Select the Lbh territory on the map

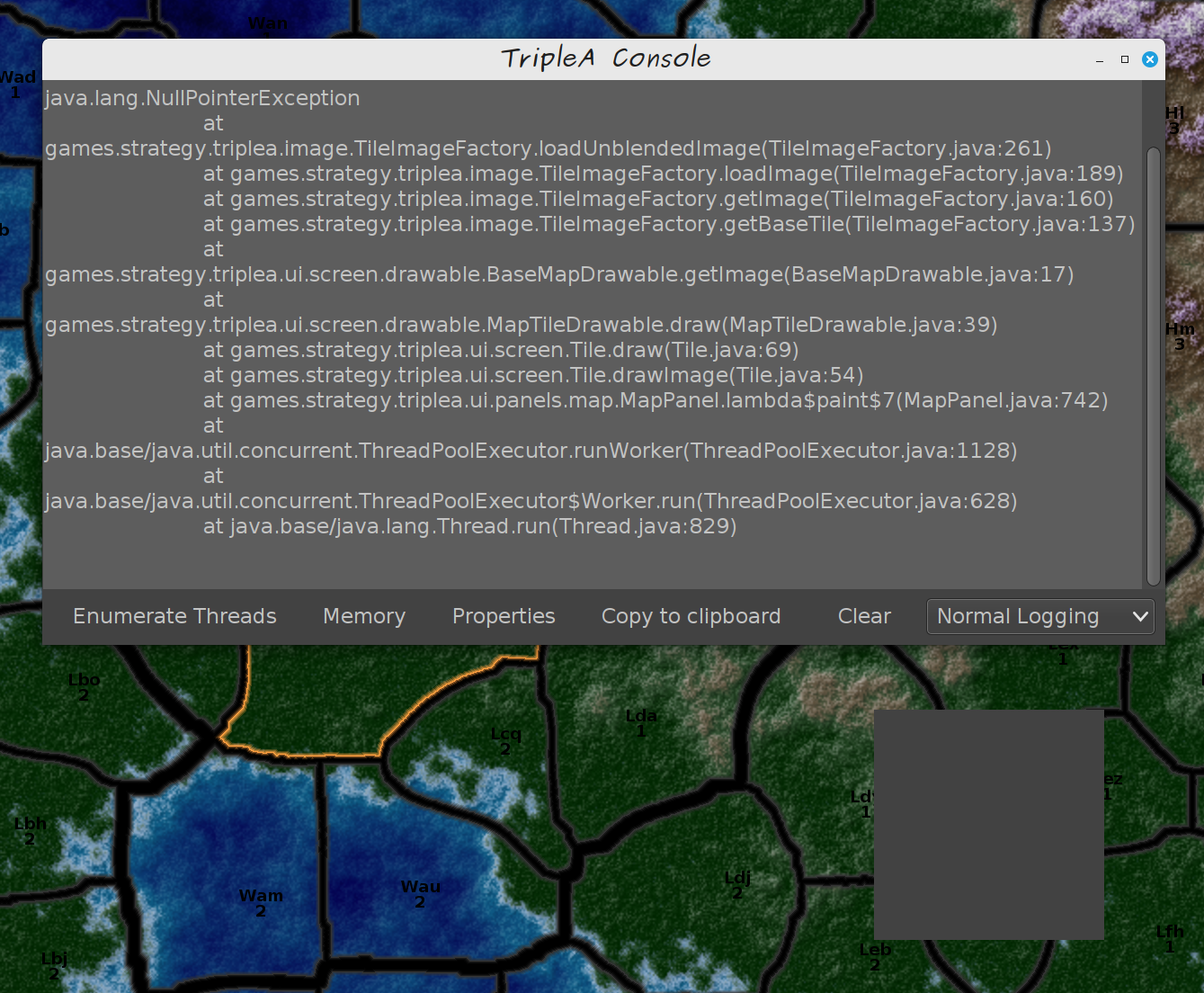click(30, 831)
